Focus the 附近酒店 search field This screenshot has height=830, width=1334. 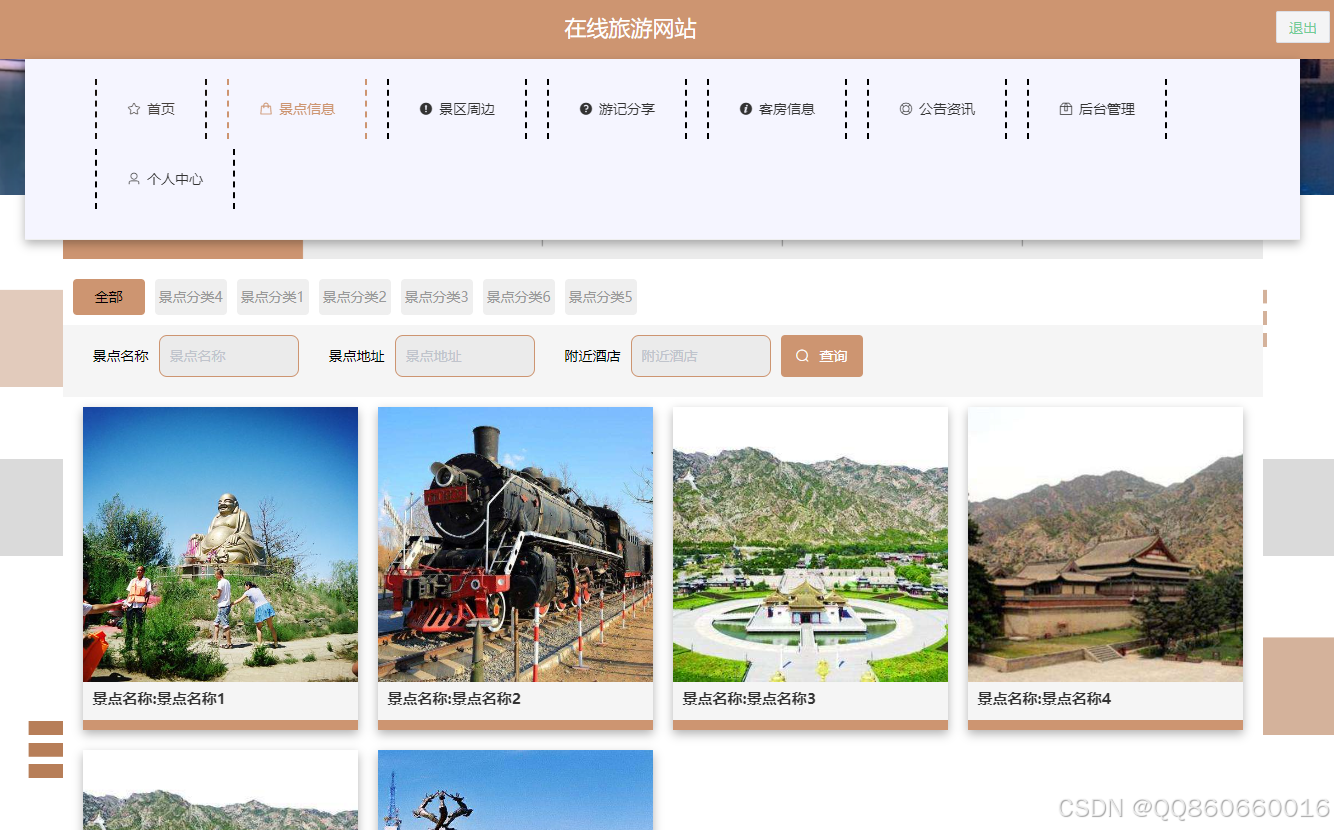pos(701,356)
